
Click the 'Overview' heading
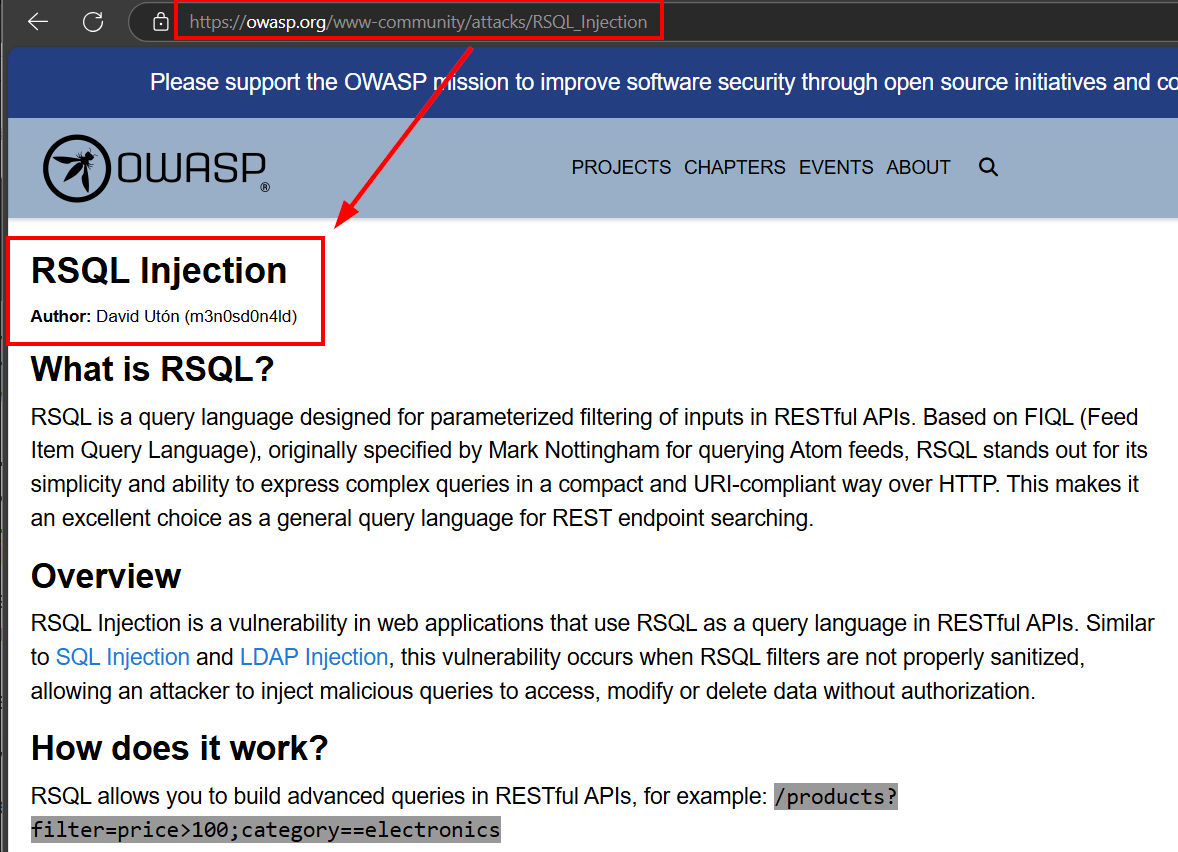[106, 576]
